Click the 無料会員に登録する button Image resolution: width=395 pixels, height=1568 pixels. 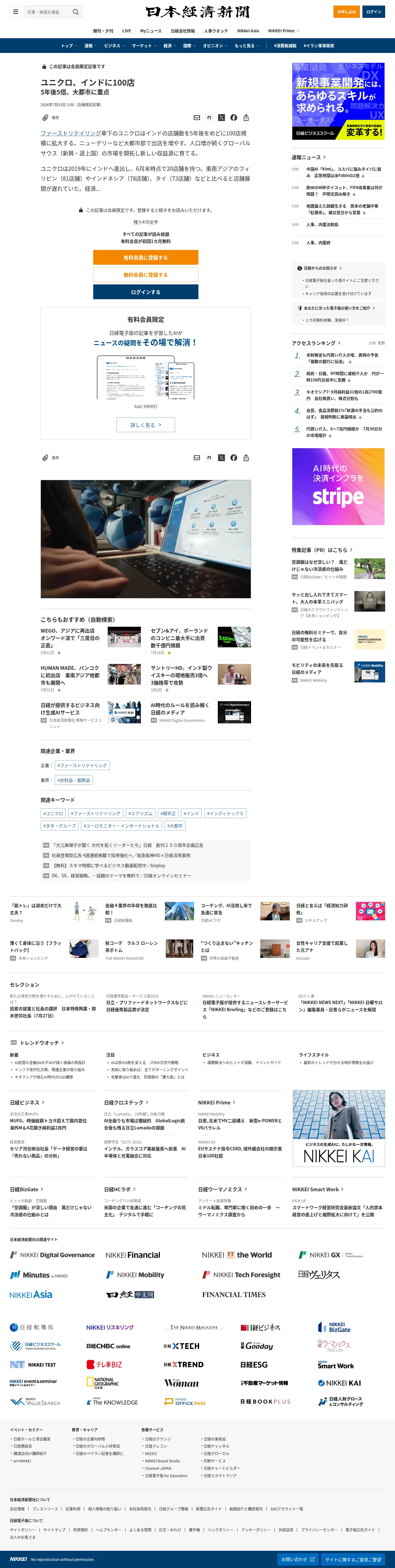[146, 275]
